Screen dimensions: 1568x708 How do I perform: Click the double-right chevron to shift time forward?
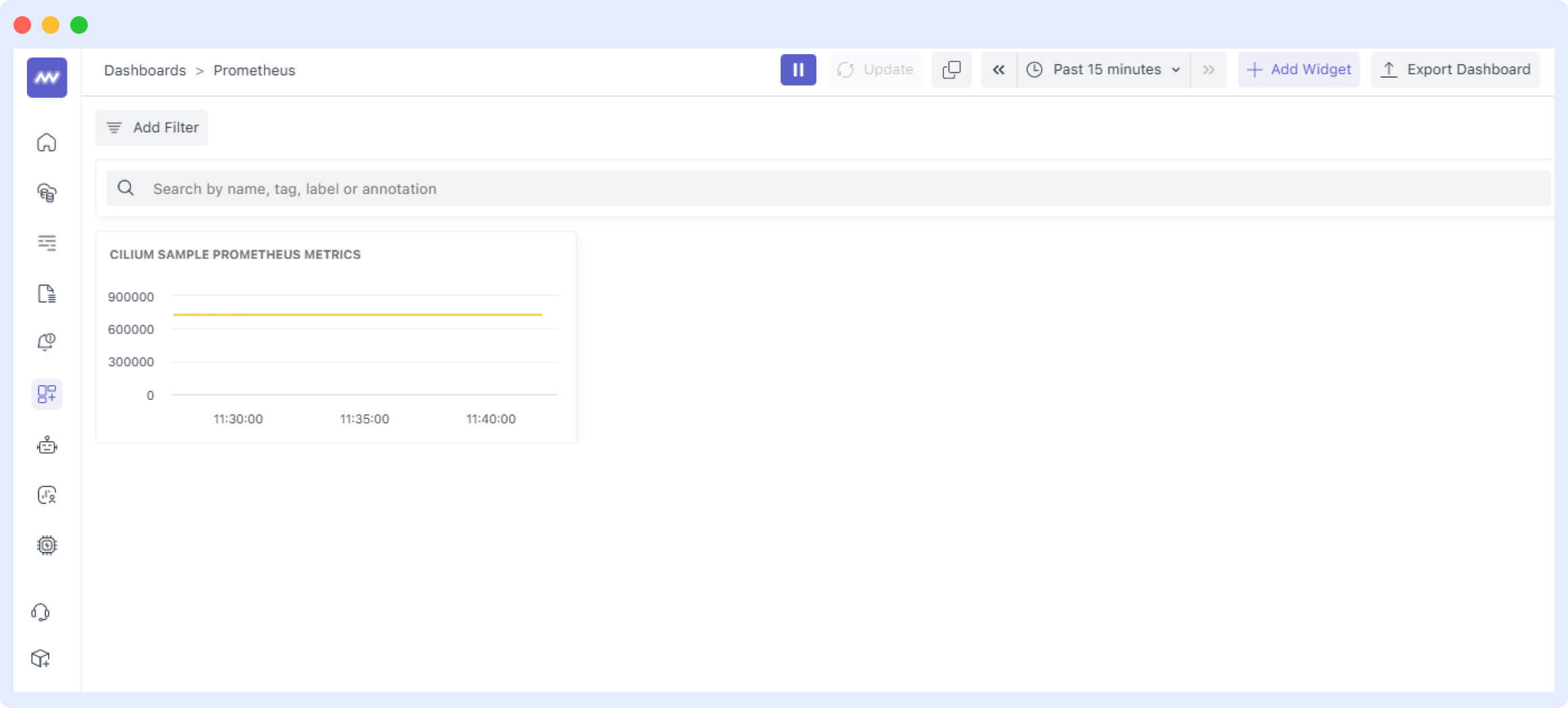[1209, 69]
